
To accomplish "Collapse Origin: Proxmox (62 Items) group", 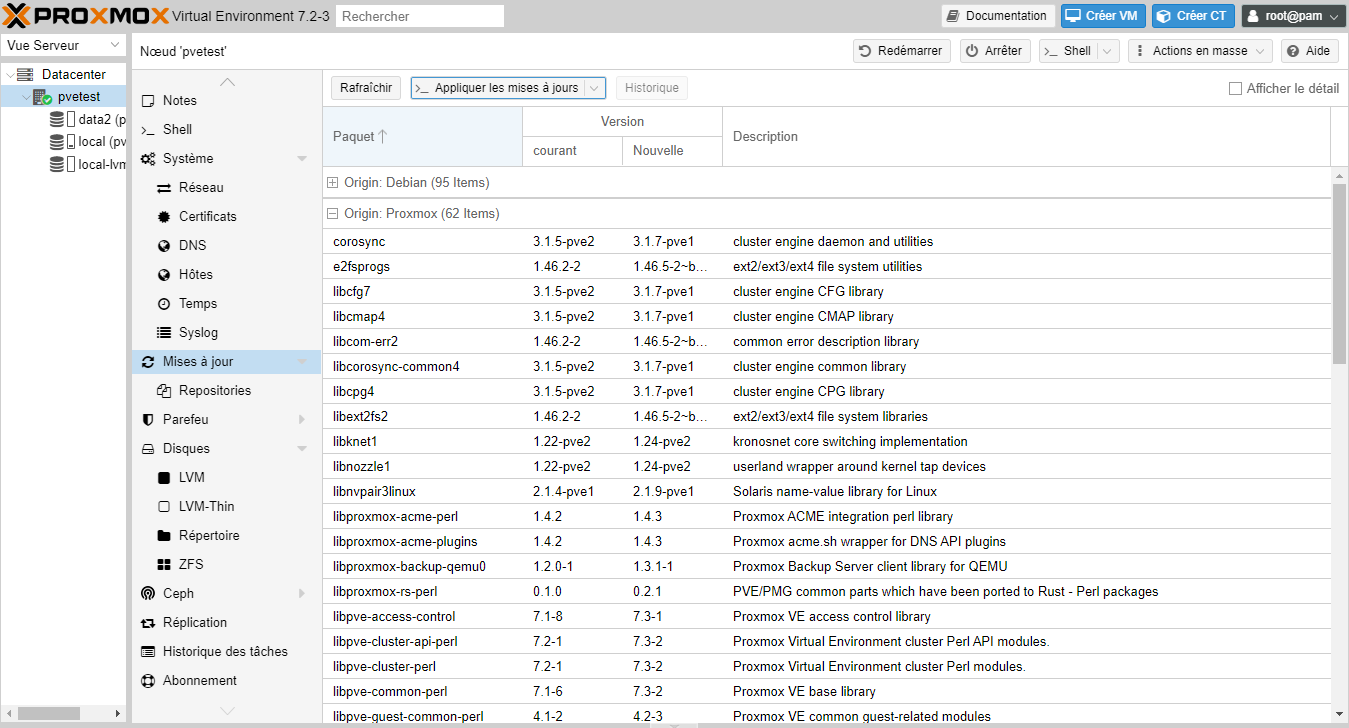I will click(333, 213).
